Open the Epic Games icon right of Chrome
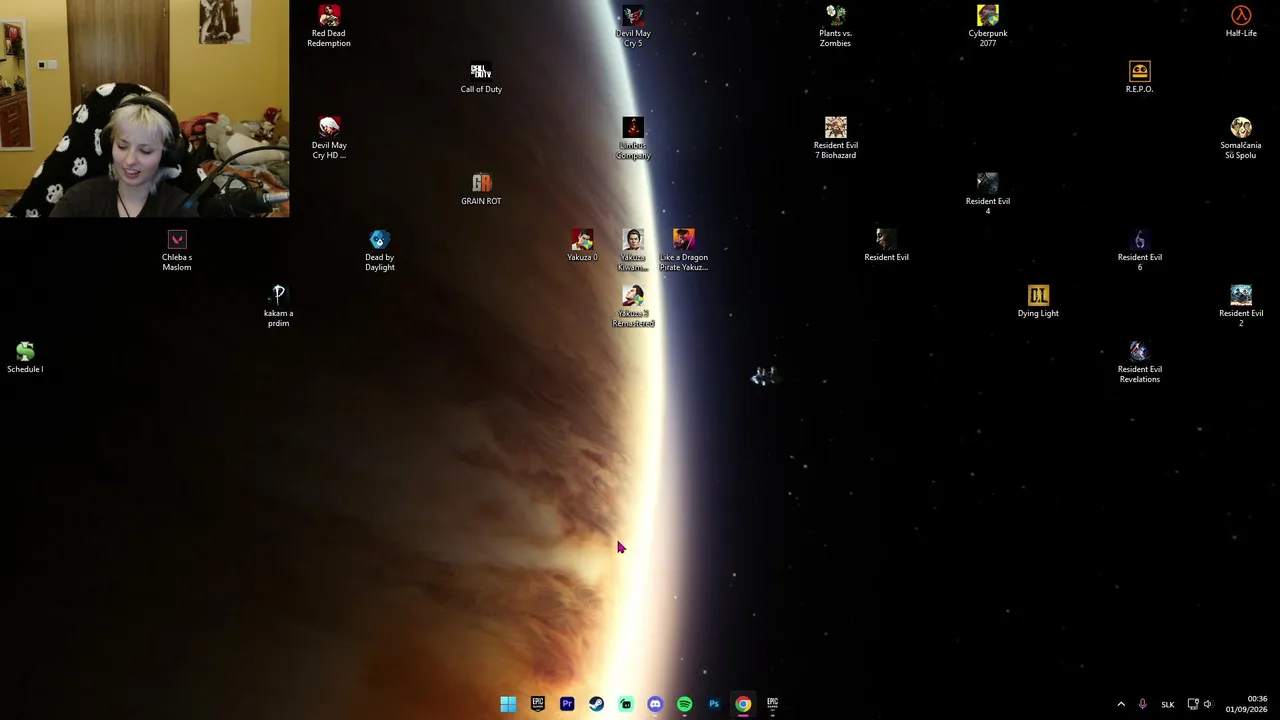The image size is (1280, 720). [772, 704]
